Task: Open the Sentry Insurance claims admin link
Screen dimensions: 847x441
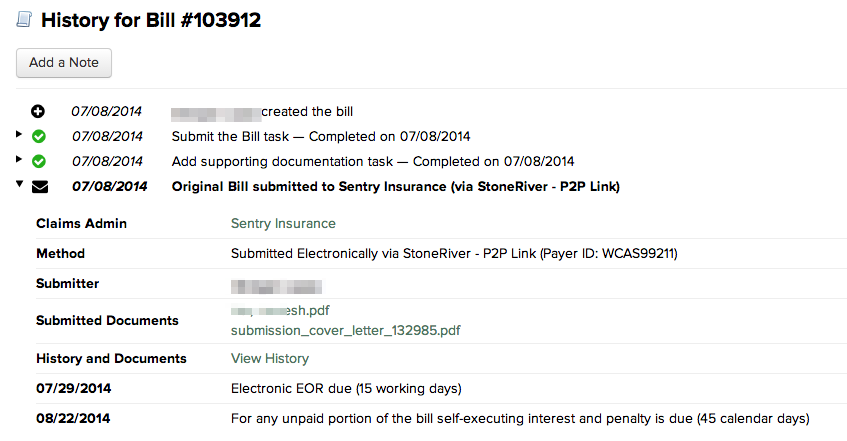Action: tap(283, 224)
